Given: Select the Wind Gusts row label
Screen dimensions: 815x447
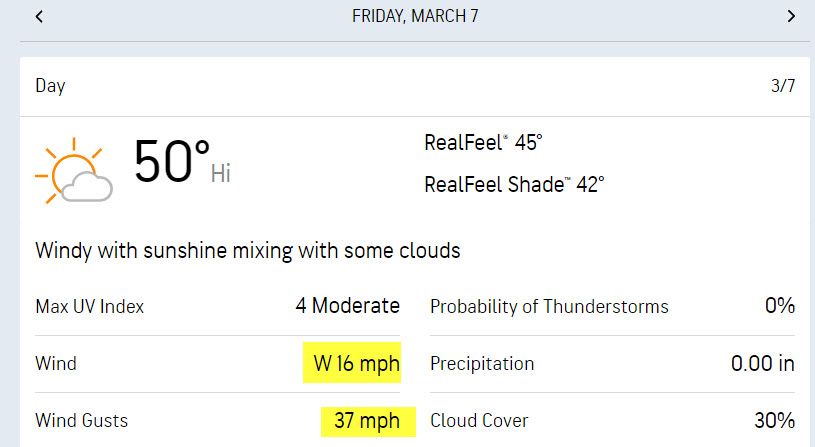Looking at the screenshot, I should pyautogui.click(x=82, y=420).
